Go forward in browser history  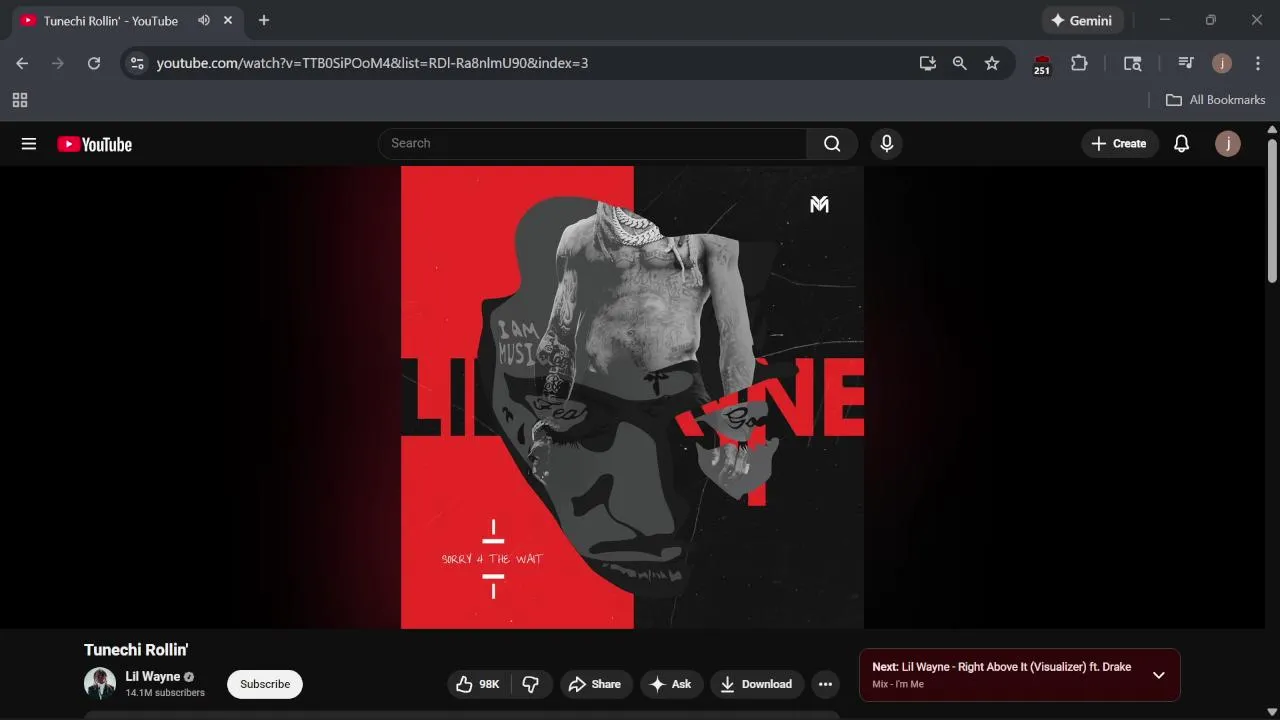58,63
